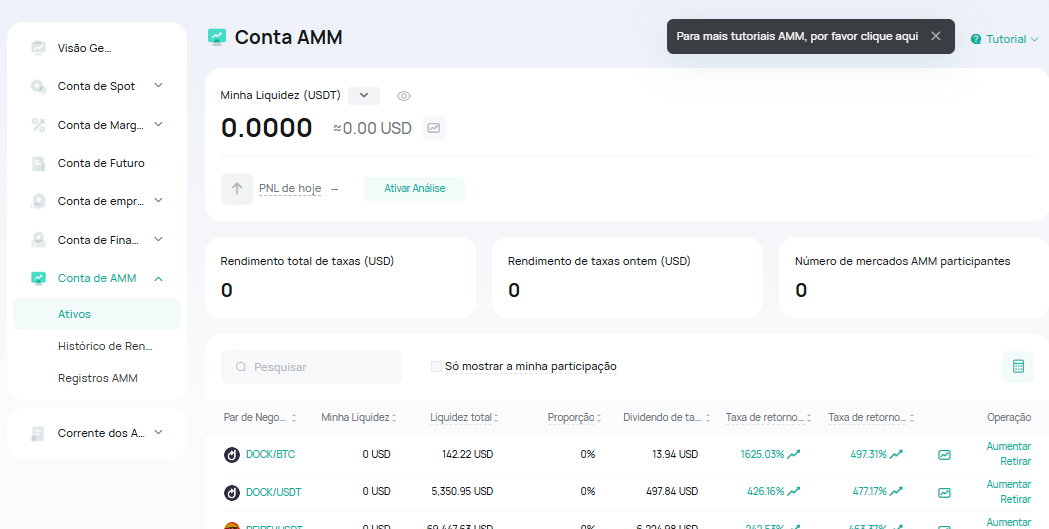Viewport: 1049px width, 529px height.
Task: Click Aumentar for DOCK/BTC
Action: [x=1008, y=446]
